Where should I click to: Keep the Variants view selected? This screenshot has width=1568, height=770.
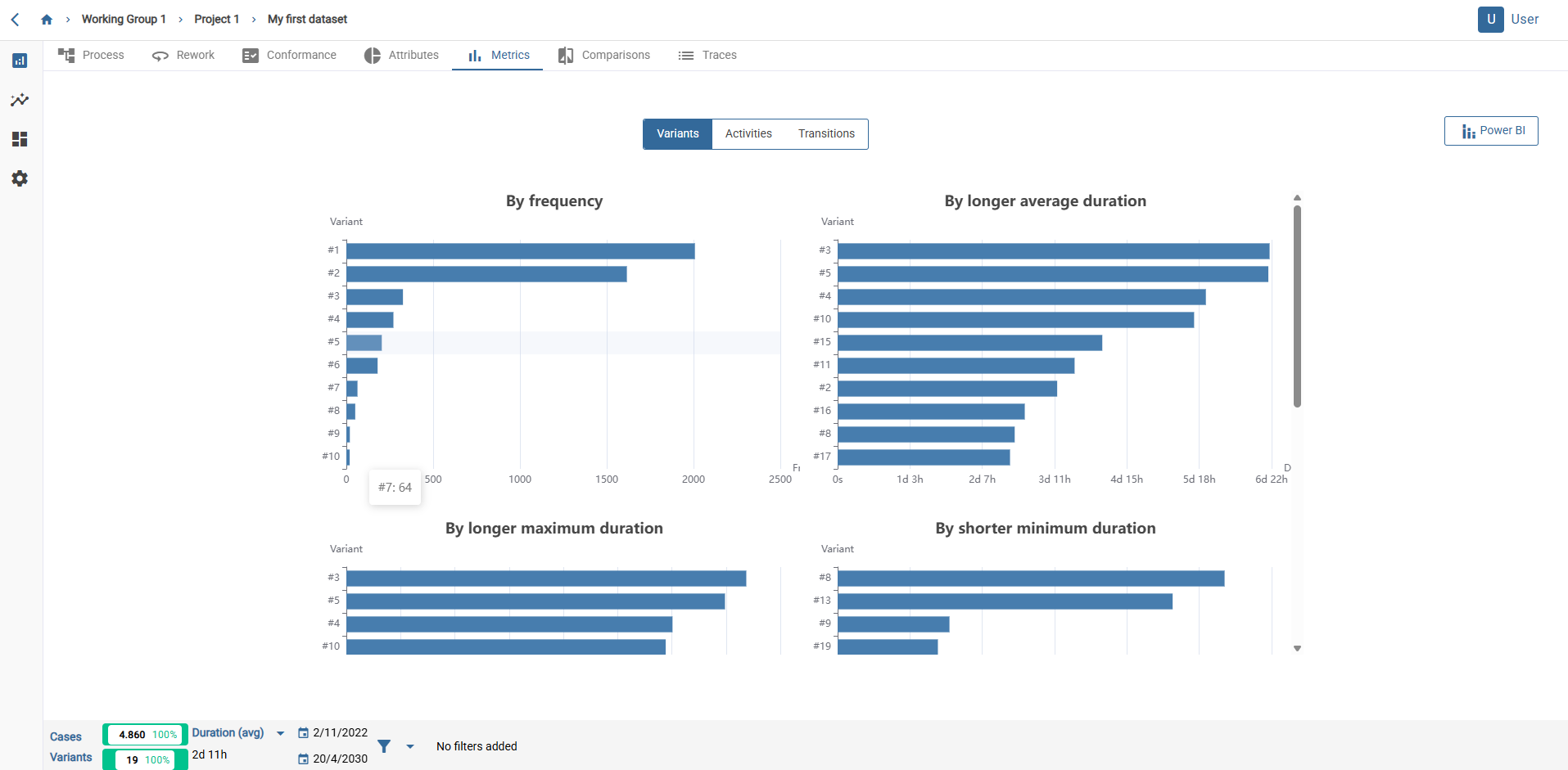pos(677,133)
